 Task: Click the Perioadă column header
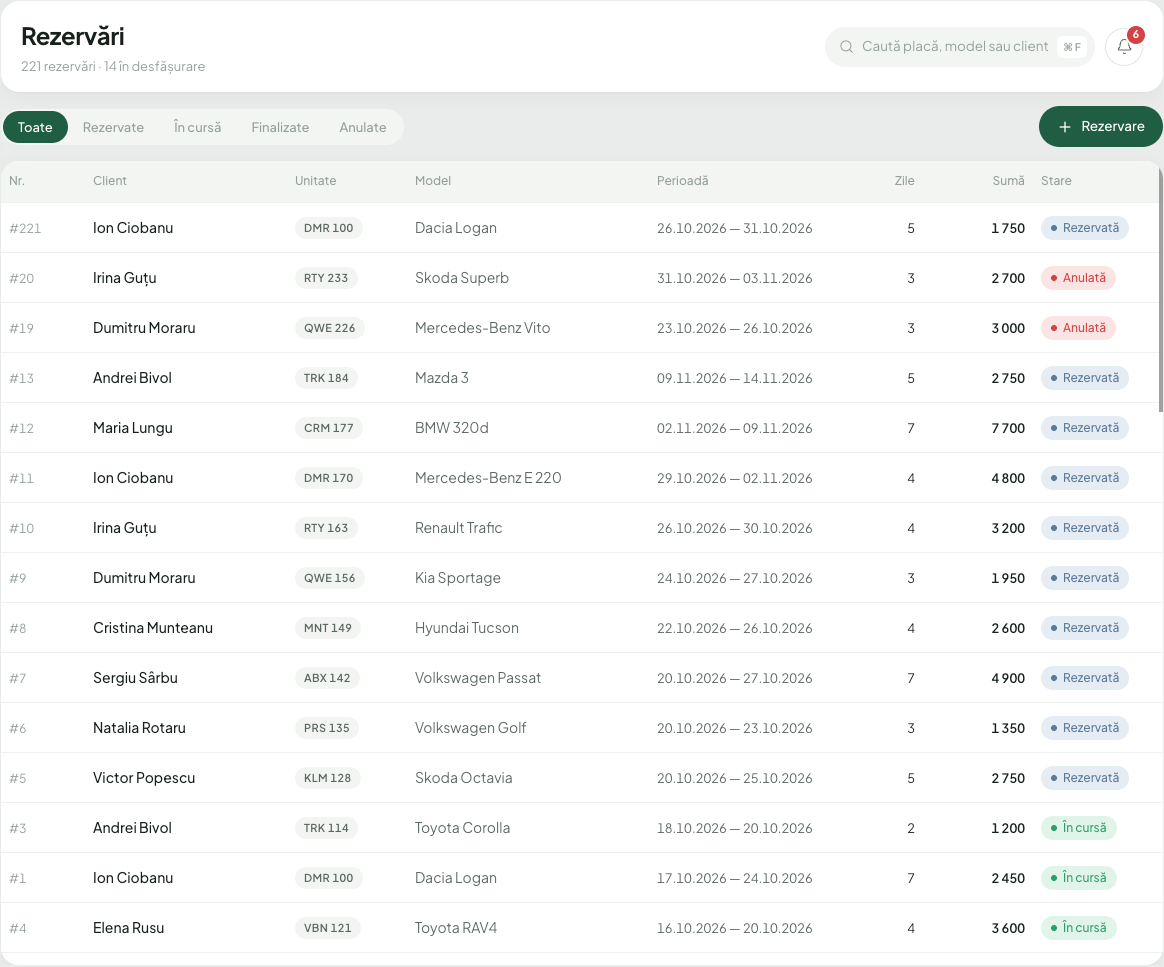682,180
